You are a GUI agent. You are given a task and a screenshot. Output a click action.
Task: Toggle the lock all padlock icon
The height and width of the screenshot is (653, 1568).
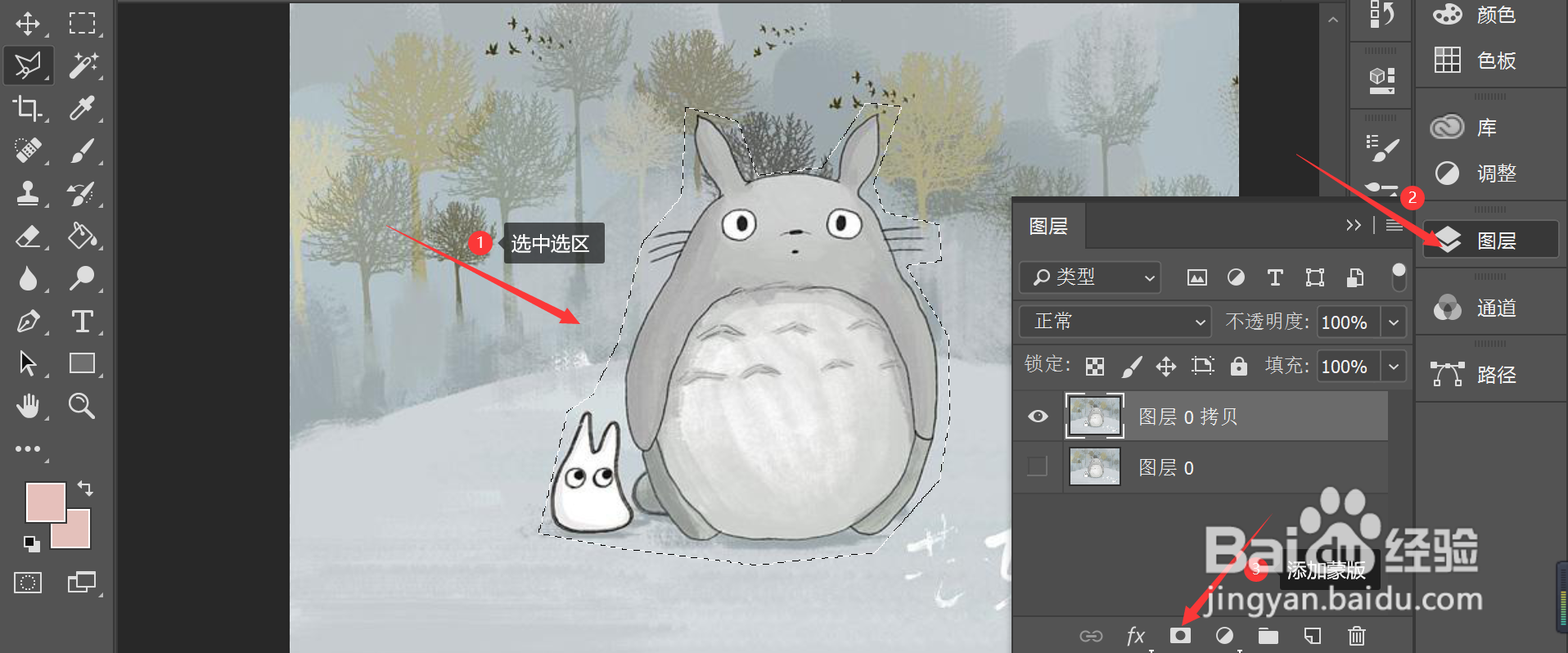click(x=1239, y=366)
